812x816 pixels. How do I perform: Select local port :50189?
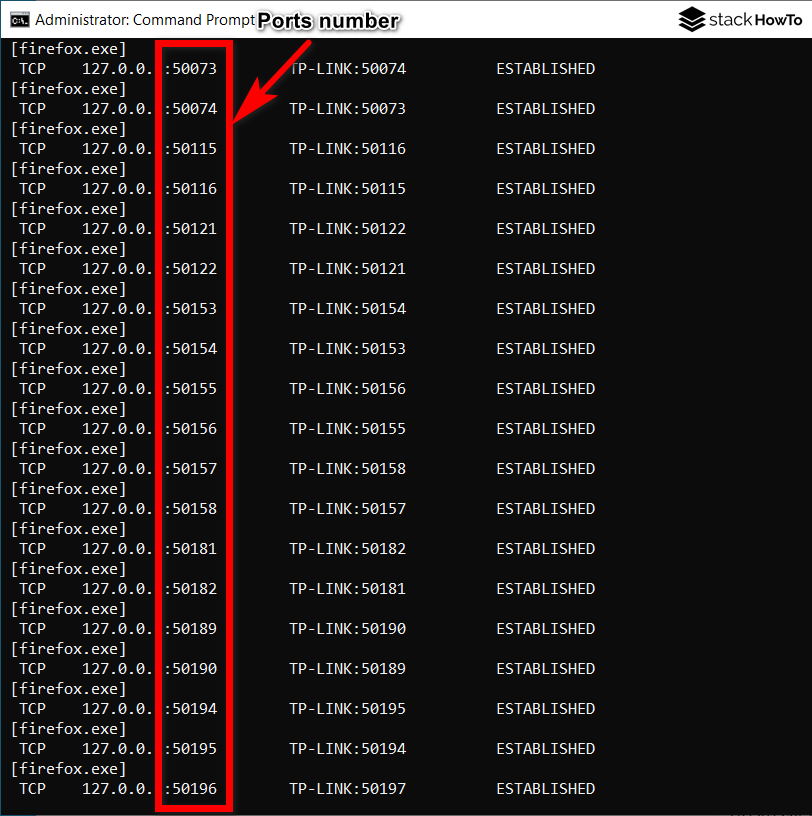(x=191, y=629)
